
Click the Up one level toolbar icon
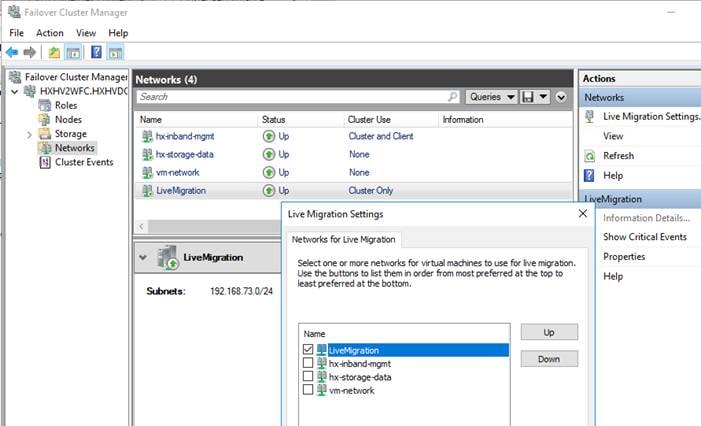[54, 52]
